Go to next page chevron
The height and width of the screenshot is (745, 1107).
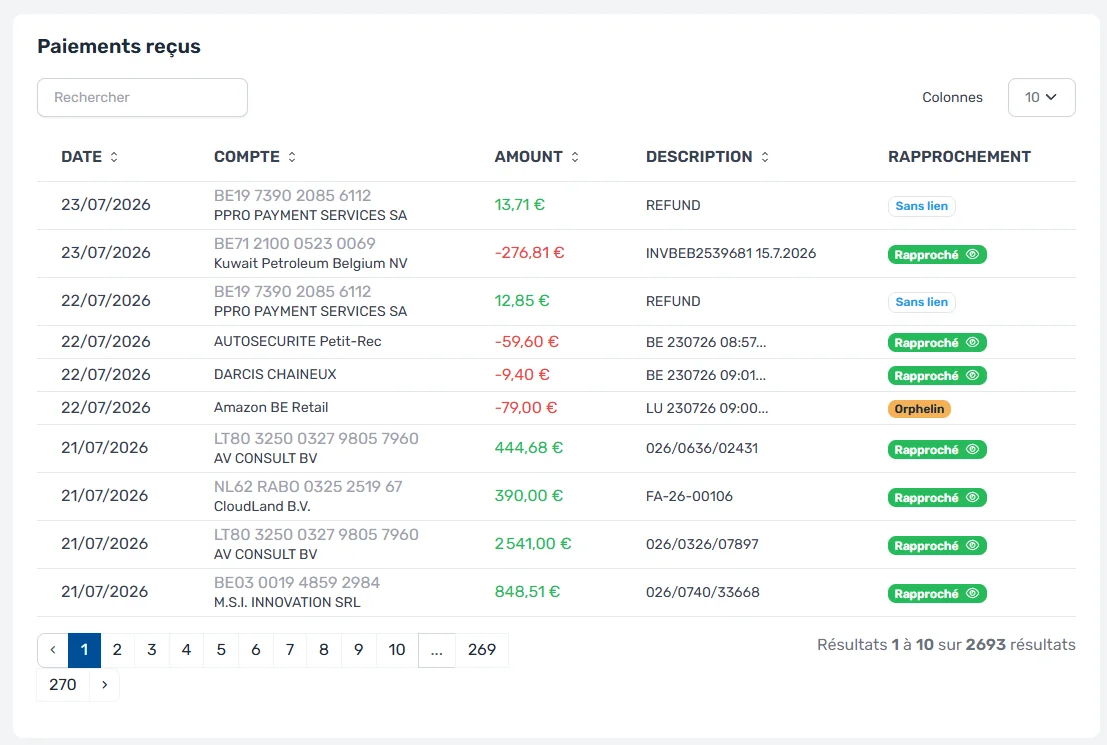104,684
